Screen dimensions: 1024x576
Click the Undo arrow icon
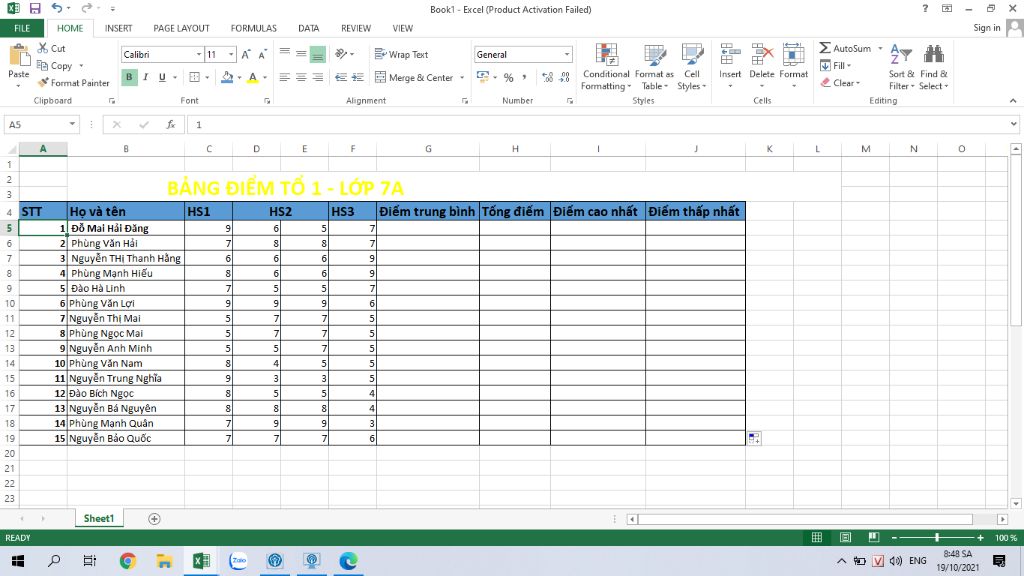click(x=57, y=8)
